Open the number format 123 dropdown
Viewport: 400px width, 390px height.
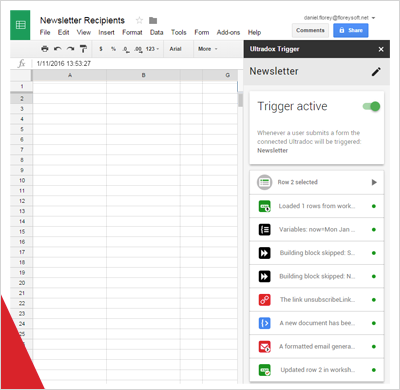click(x=152, y=49)
